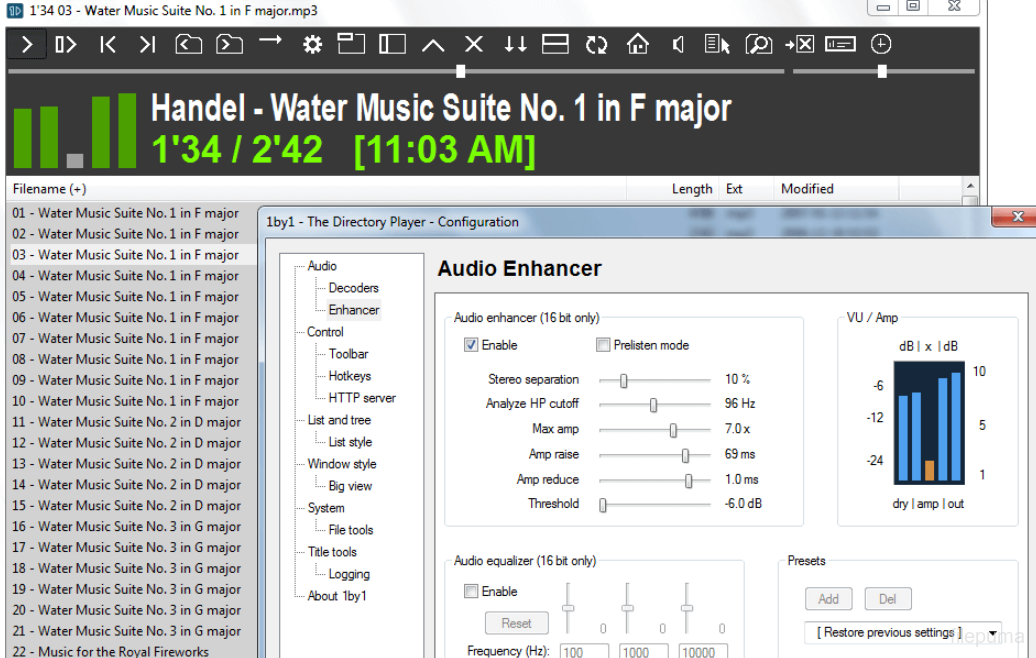Open the find file magnifier icon

(759, 44)
